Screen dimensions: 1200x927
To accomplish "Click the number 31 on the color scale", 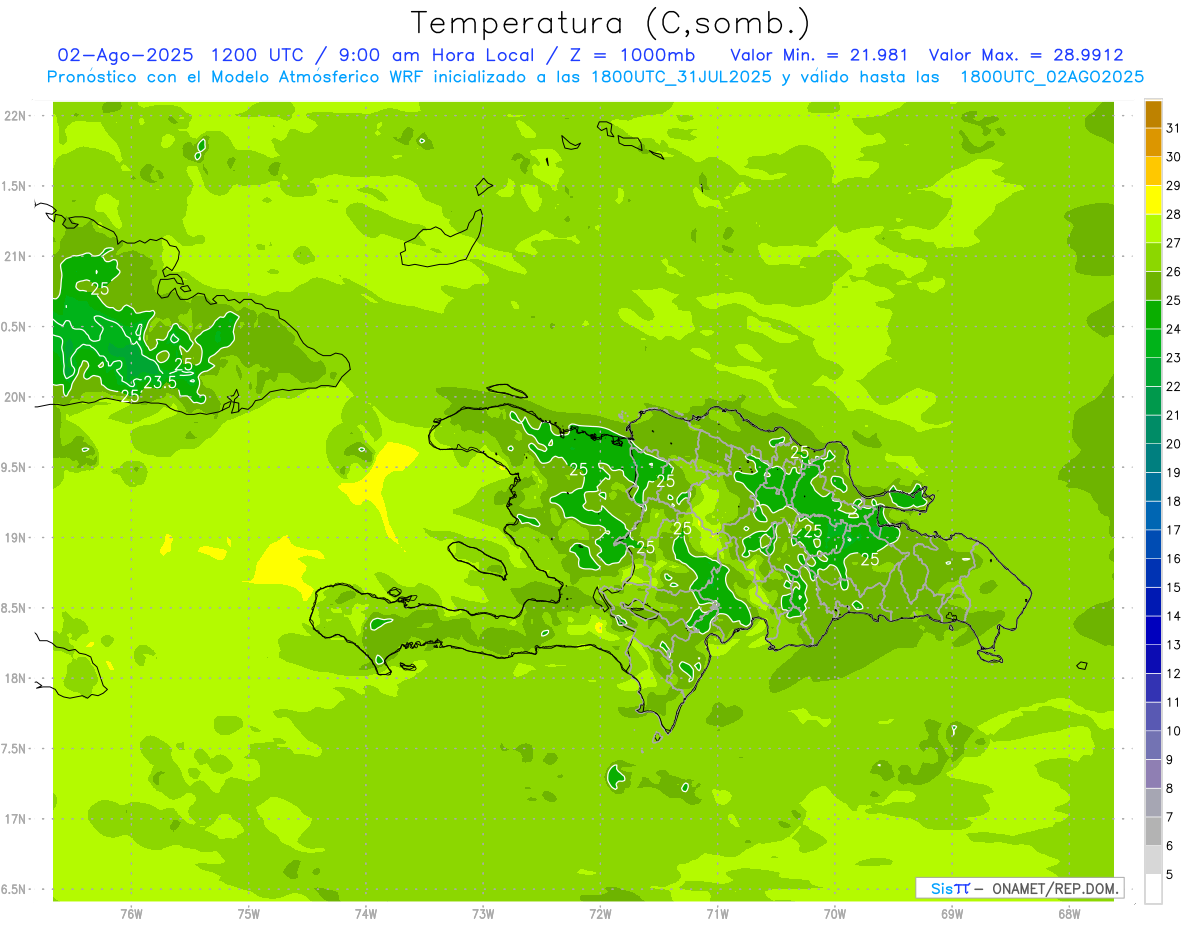I will 1173,129.
